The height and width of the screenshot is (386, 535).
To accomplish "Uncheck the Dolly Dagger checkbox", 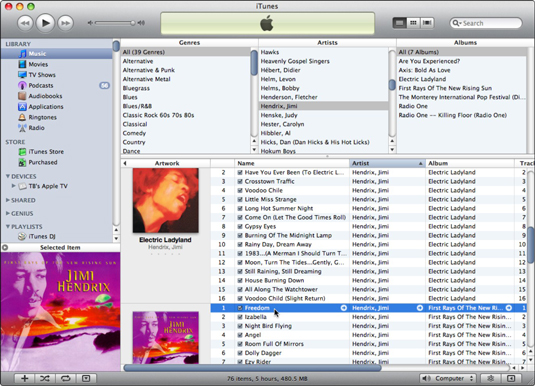I will coord(240,353).
